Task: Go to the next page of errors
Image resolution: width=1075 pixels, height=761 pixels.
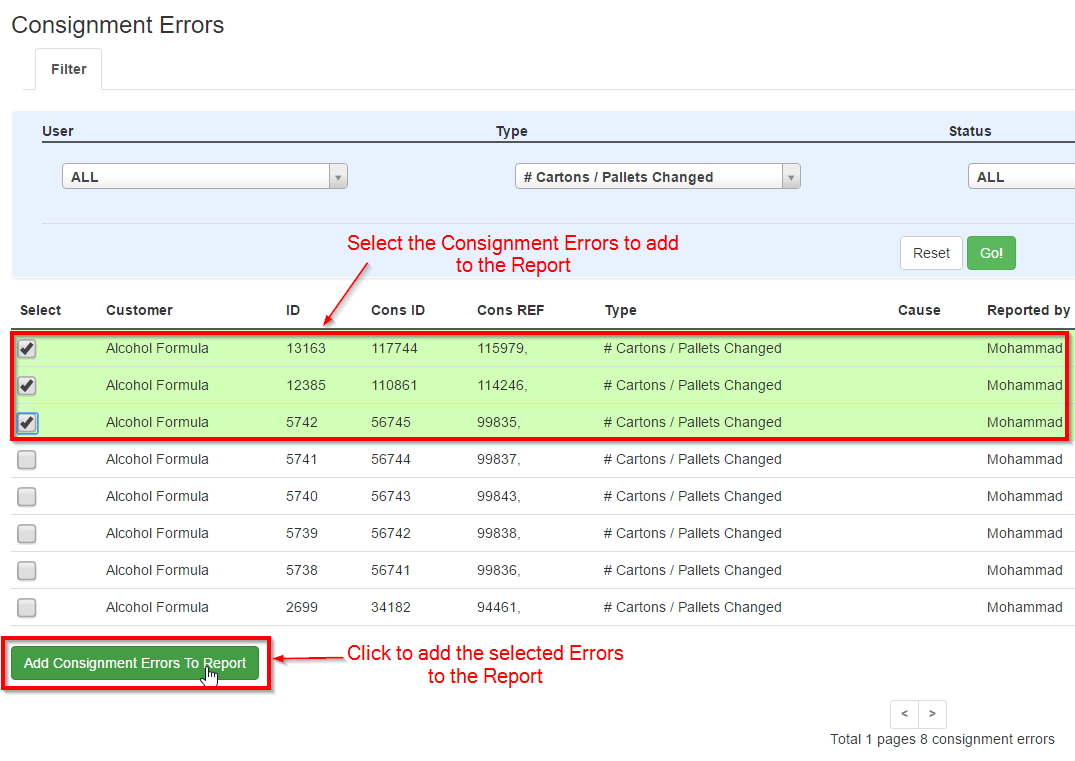Action: pyautogui.click(x=932, y=714)
